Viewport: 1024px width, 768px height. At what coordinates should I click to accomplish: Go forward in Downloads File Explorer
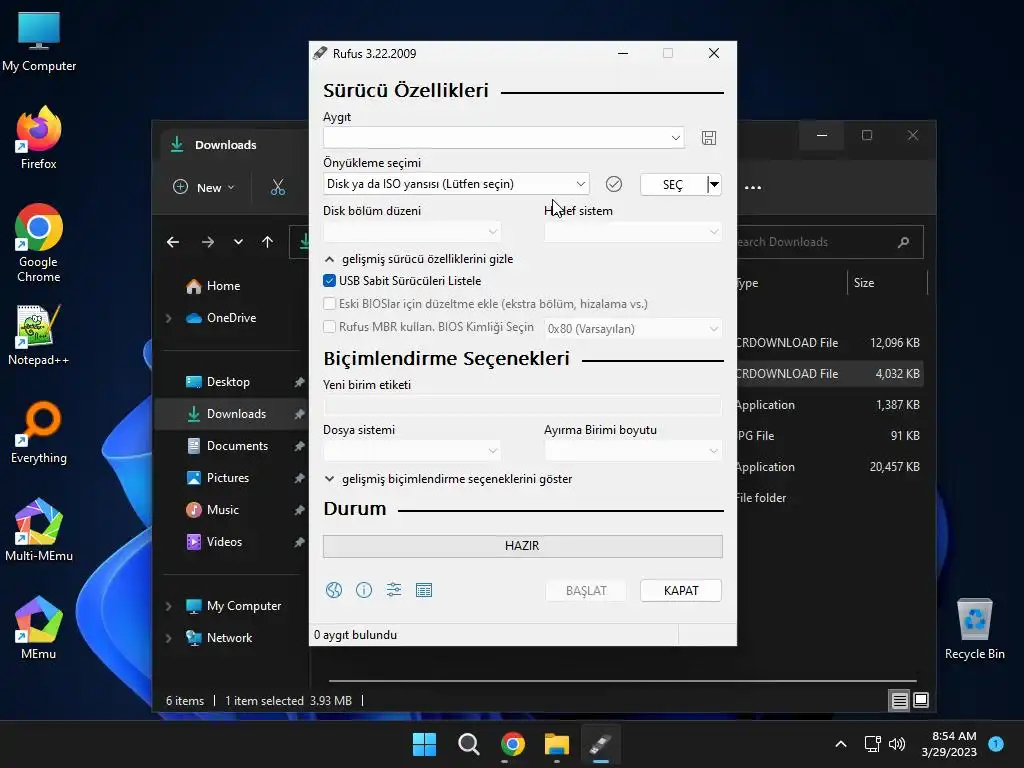208,242
